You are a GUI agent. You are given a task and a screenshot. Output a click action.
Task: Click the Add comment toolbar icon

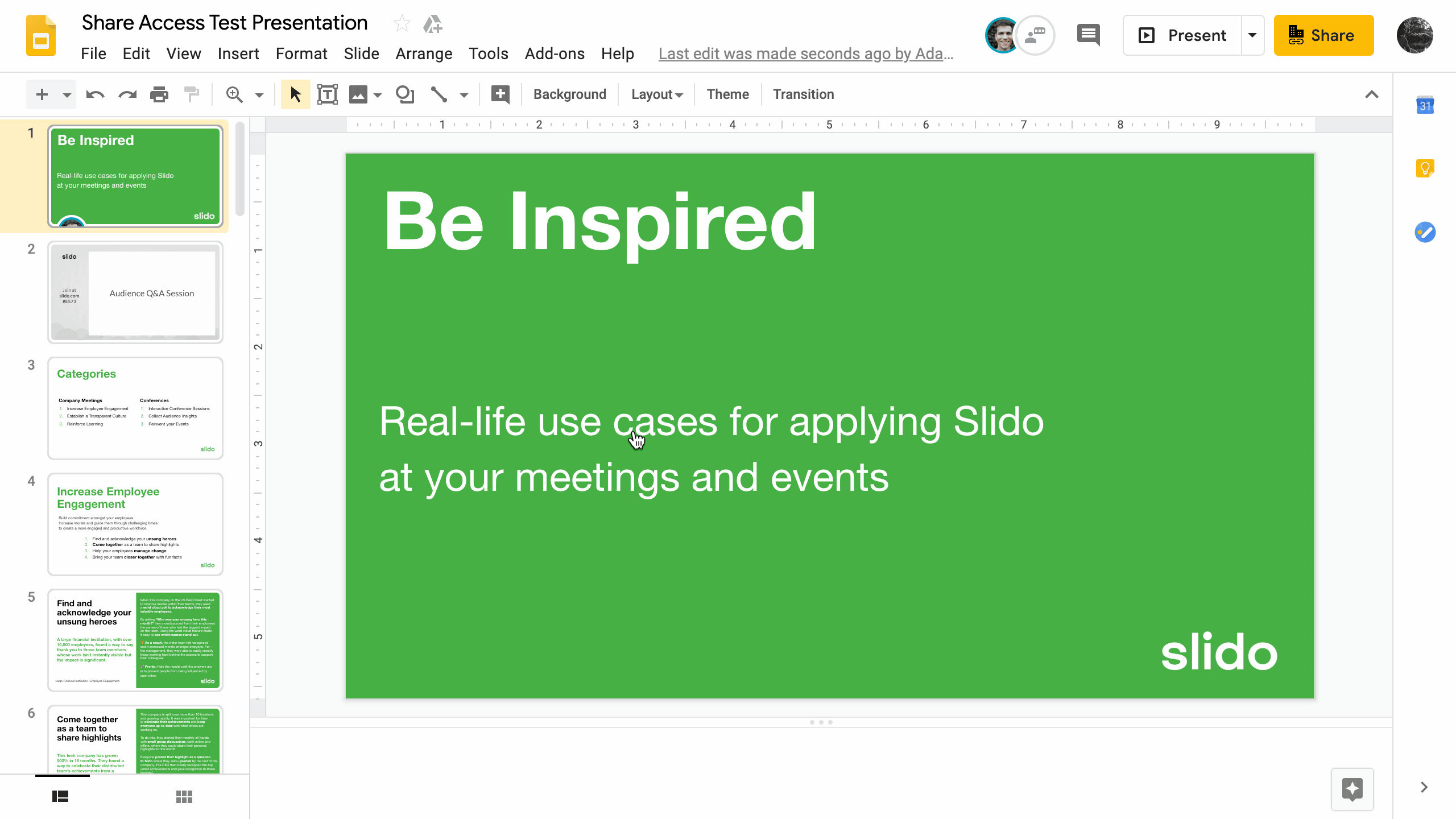pyautogui.click(x=500, y=94)
